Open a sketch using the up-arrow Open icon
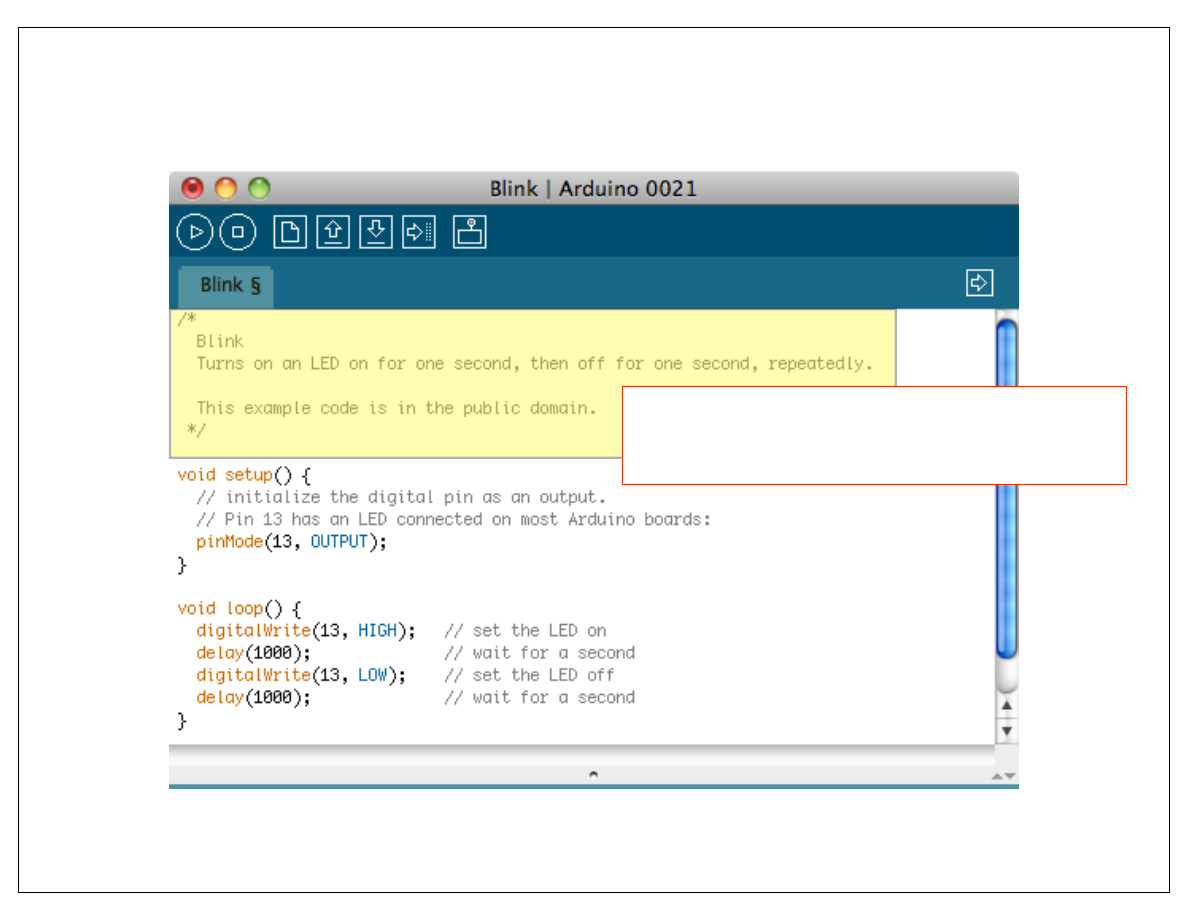Image resolution: width=1188 pixels, height=918 pixels. coord(333,232)
